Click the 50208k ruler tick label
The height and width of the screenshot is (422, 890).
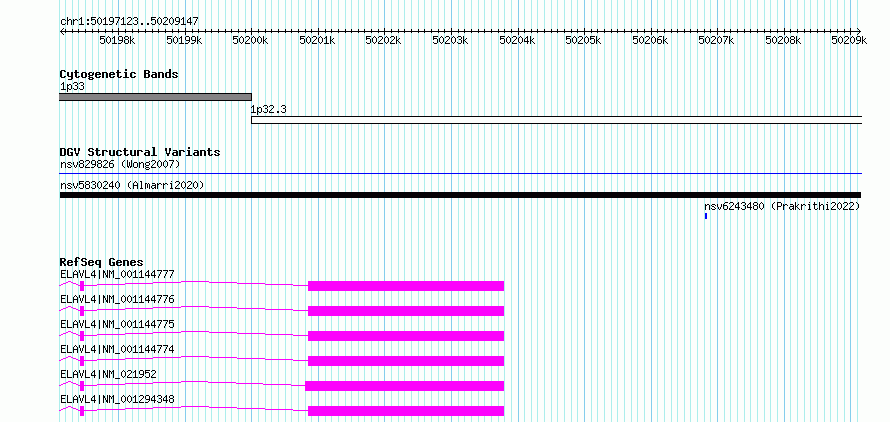[x=784, y=40]
